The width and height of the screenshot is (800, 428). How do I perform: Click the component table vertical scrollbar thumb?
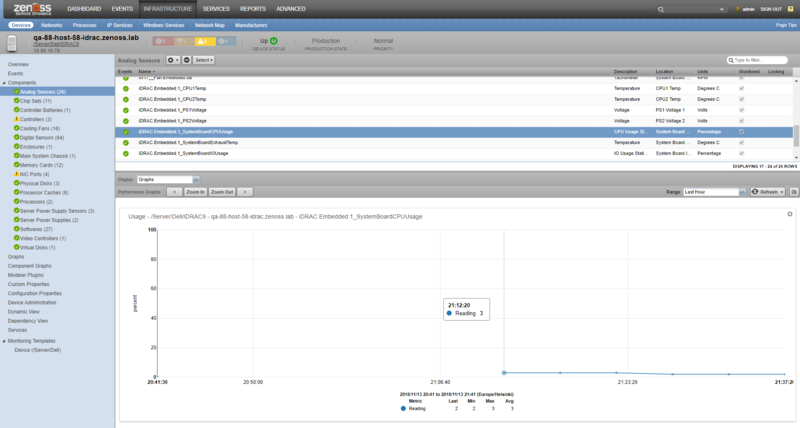(796, 136)
